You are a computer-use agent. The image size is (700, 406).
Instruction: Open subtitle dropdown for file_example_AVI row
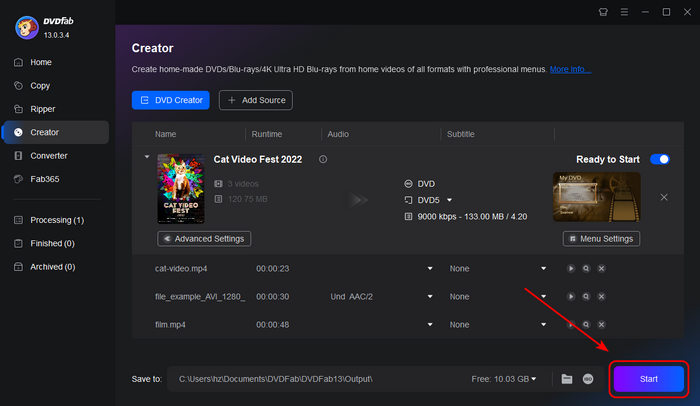click(543, 297)
